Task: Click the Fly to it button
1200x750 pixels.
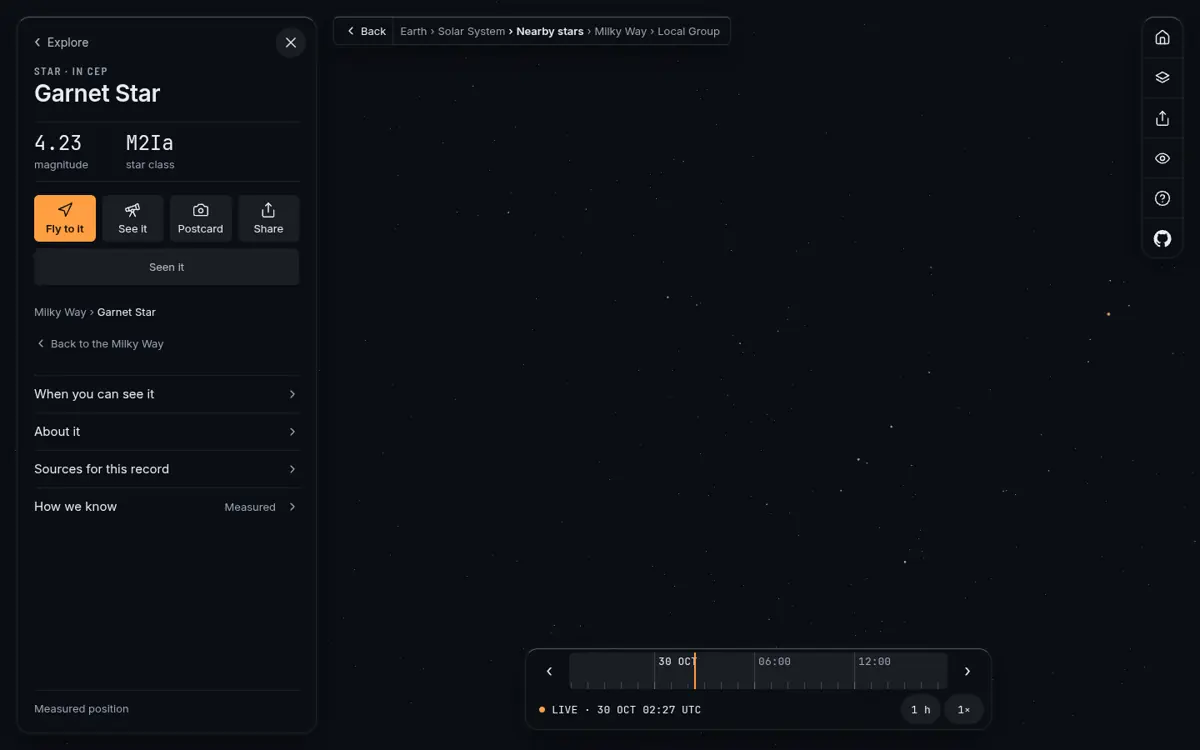Action: pos(65,218)
